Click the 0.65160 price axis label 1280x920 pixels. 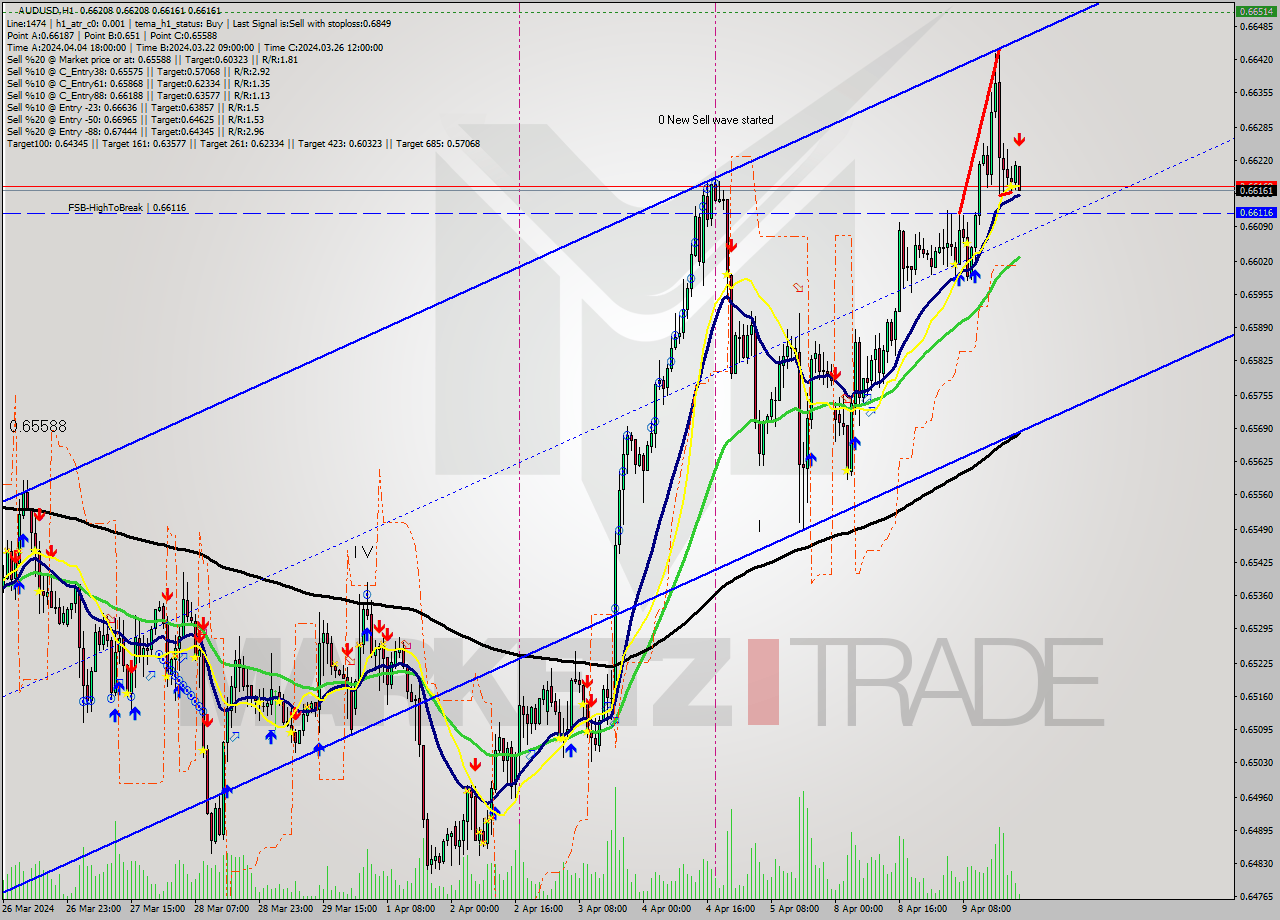tap(1256, 696)
